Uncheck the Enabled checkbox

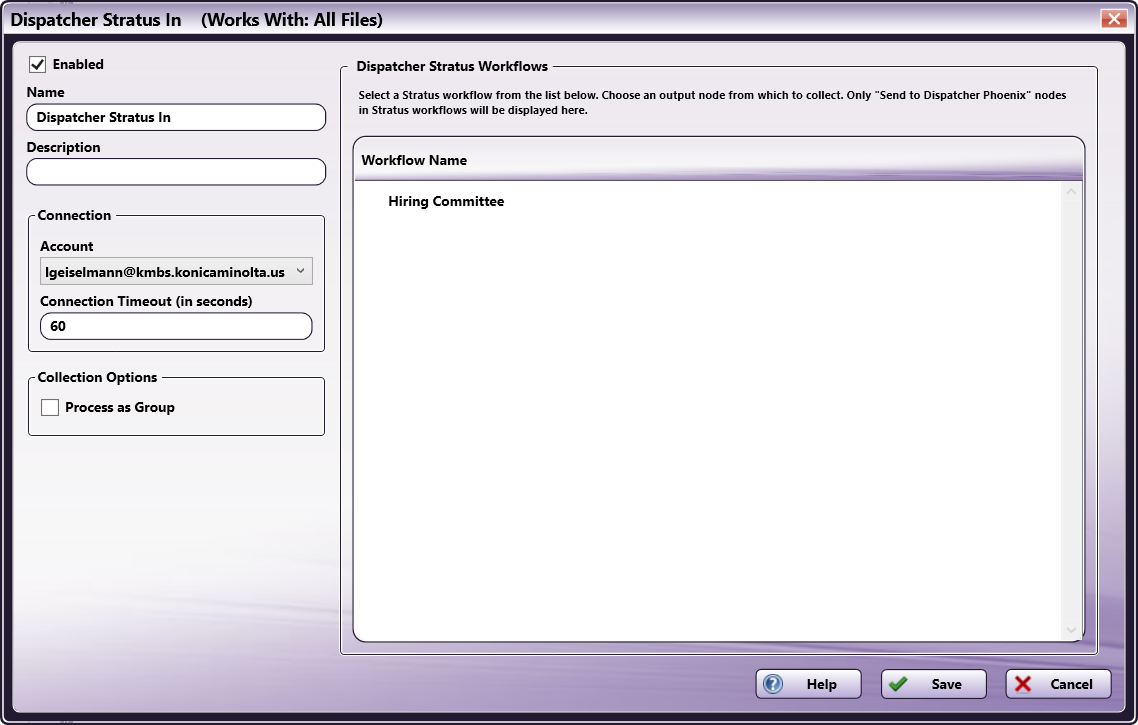coord(38,65)
